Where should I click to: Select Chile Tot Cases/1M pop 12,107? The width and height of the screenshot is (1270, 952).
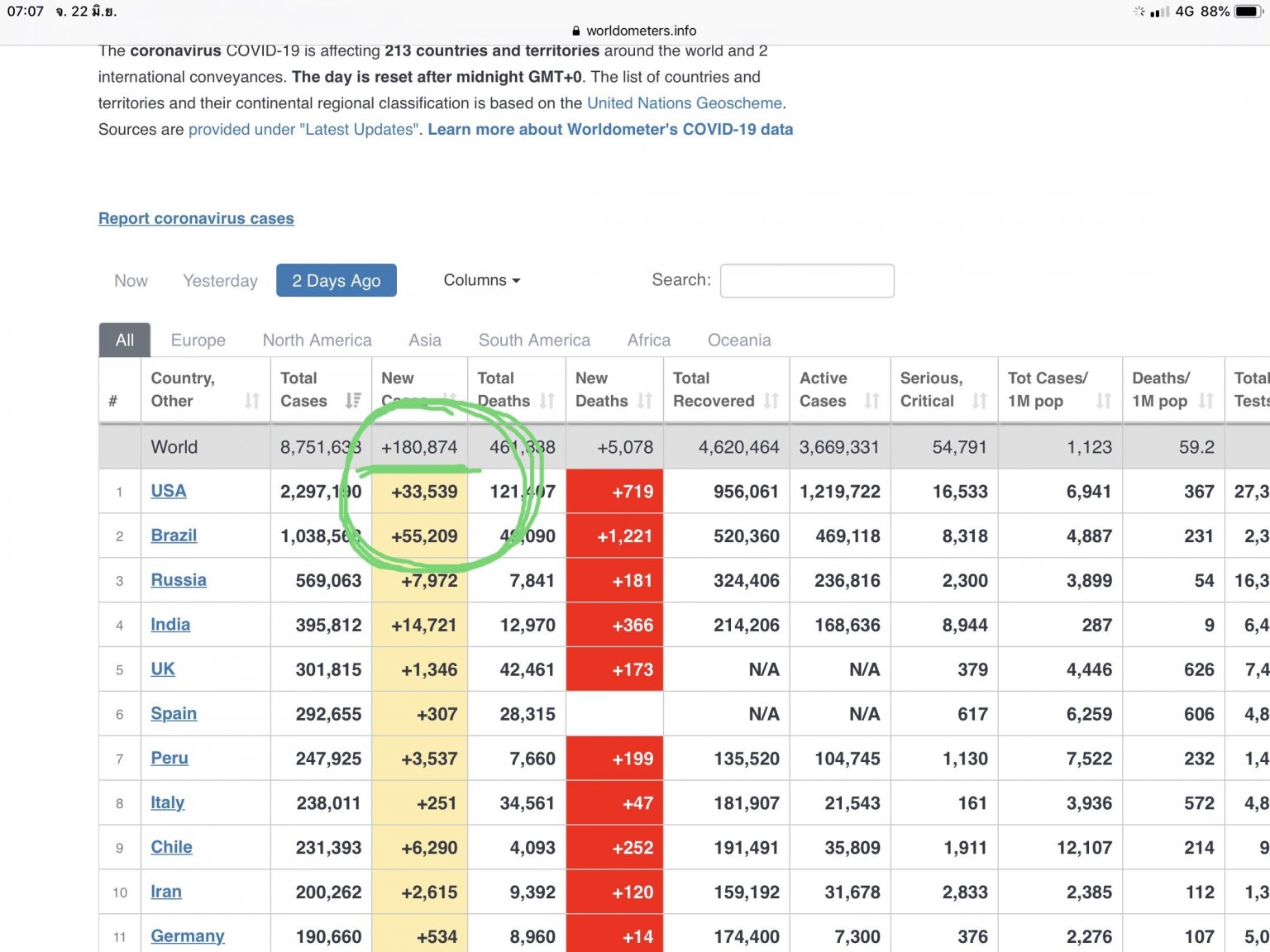pos(1060,848)
